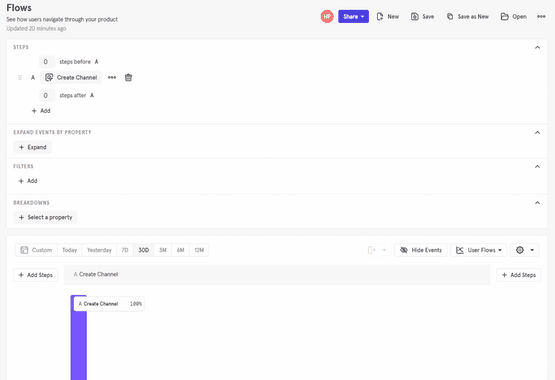Open the Share dropdown button

coord(353,17)
